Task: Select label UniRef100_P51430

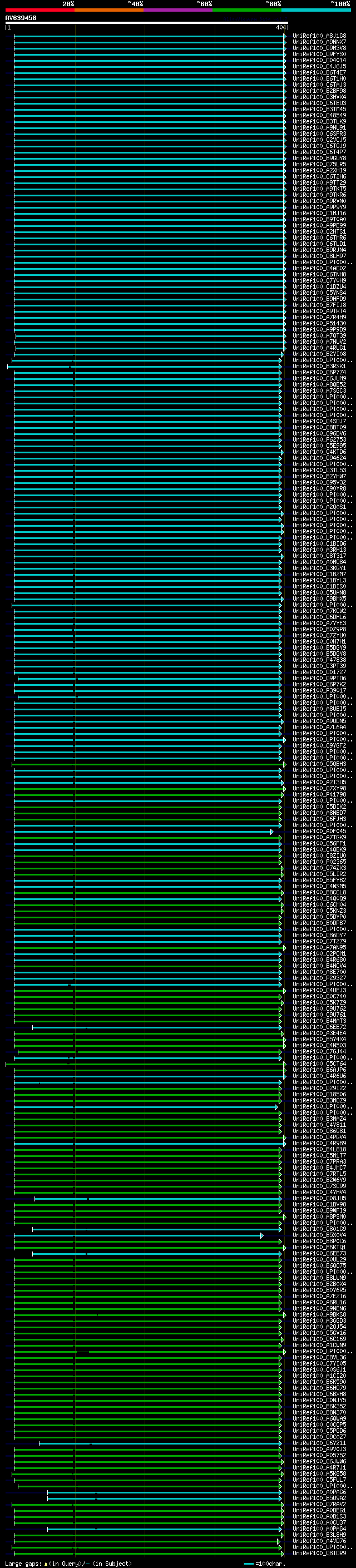Action: tap(319, 324)
